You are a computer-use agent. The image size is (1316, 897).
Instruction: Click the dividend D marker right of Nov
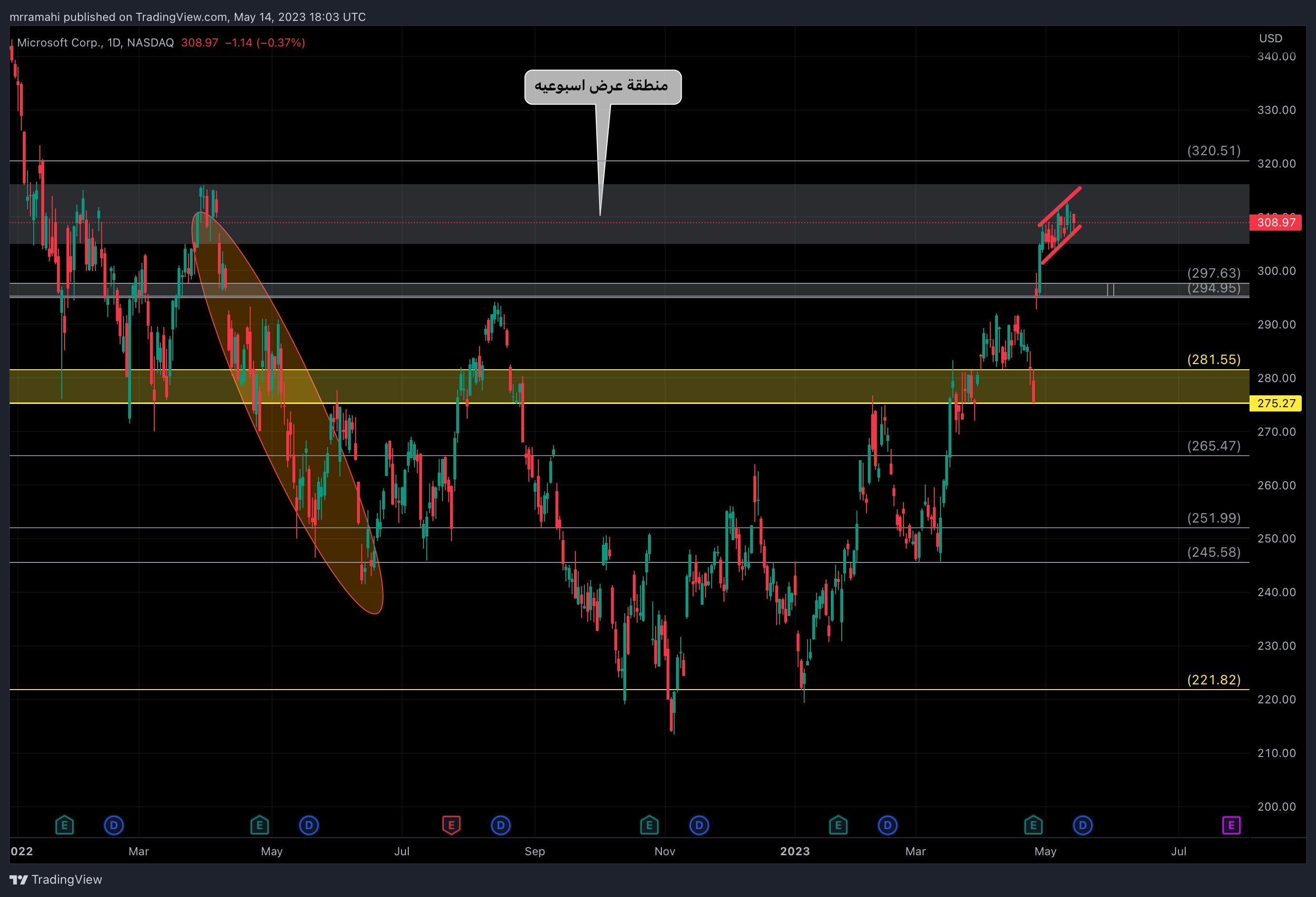tap(699, 825)
